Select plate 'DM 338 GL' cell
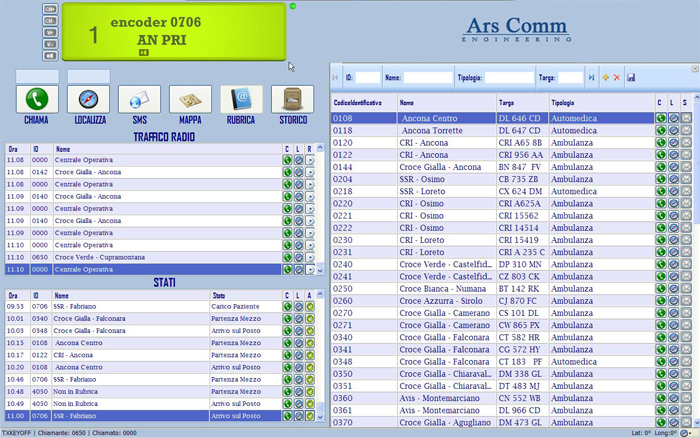Image resolution: width=700 pixels, height=438 pixels. (x=522, y=374)
